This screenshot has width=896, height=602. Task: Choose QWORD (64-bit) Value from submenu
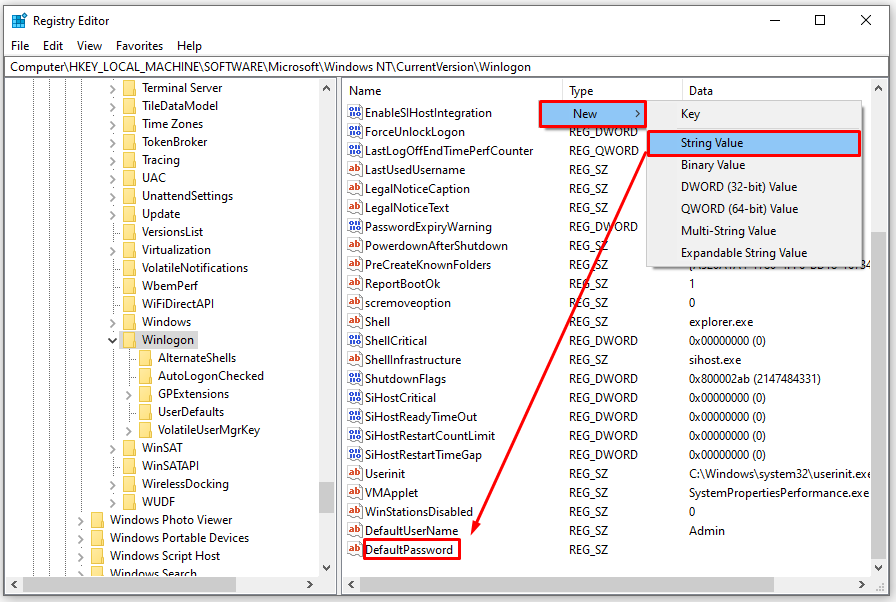754,208
